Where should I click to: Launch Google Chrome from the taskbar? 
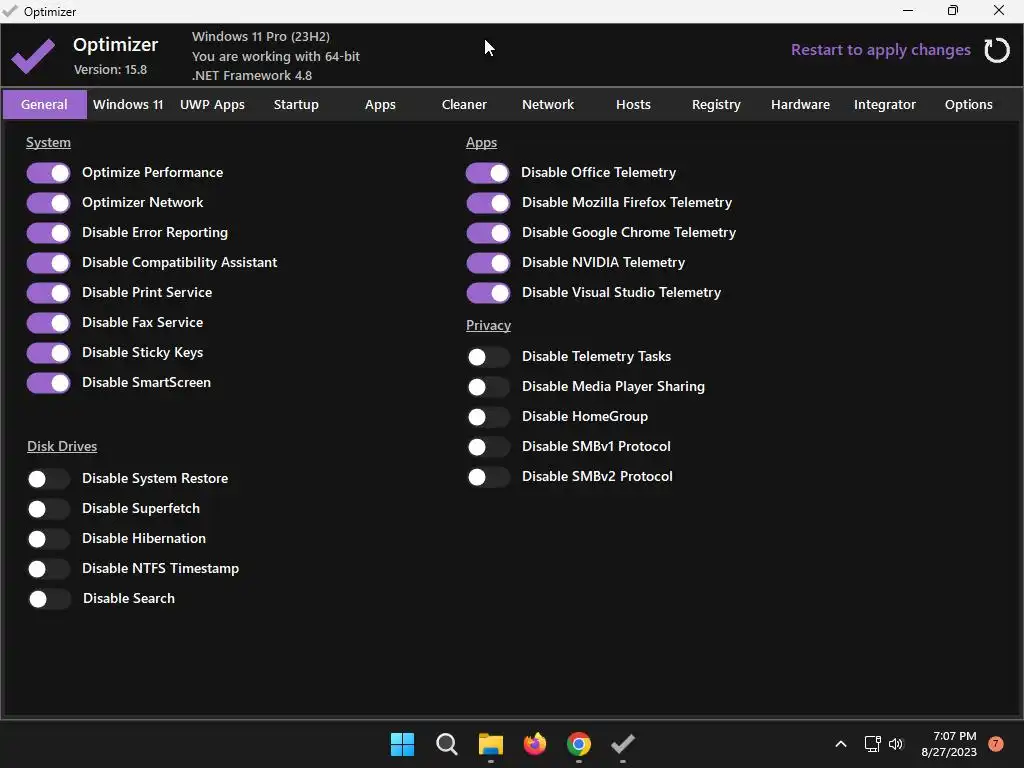tap(579, 744)
